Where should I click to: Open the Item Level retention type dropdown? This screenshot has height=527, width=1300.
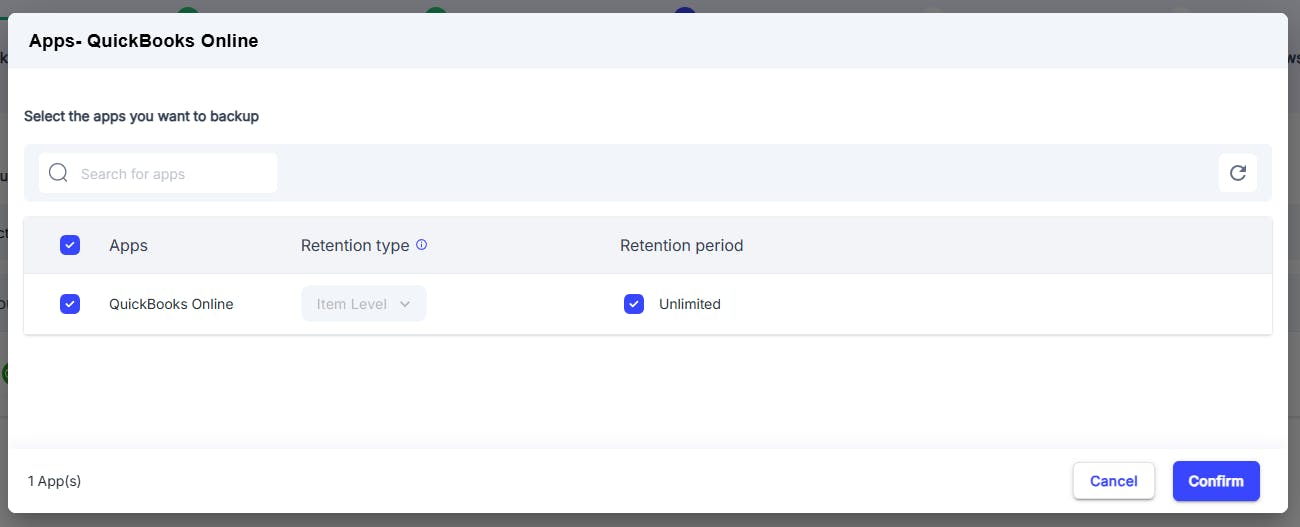pyautogui.click(x=364, y=304)
